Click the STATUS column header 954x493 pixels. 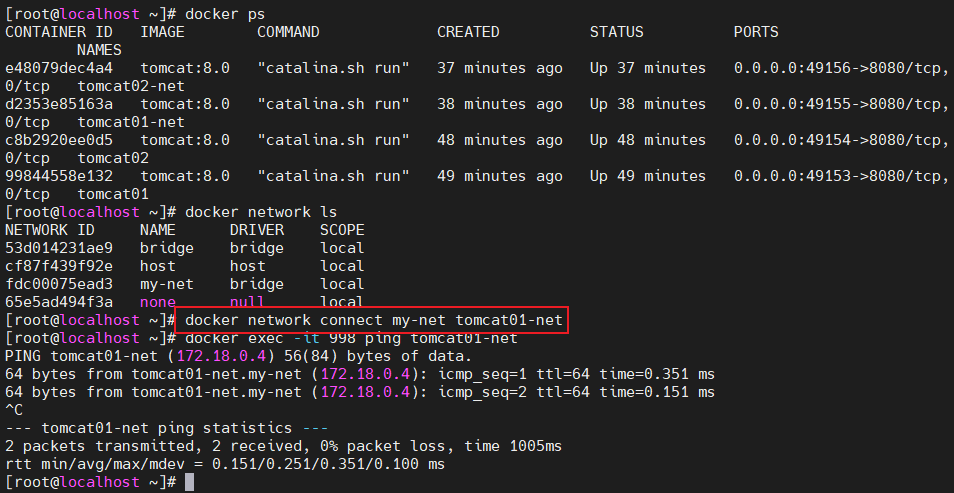616,32
